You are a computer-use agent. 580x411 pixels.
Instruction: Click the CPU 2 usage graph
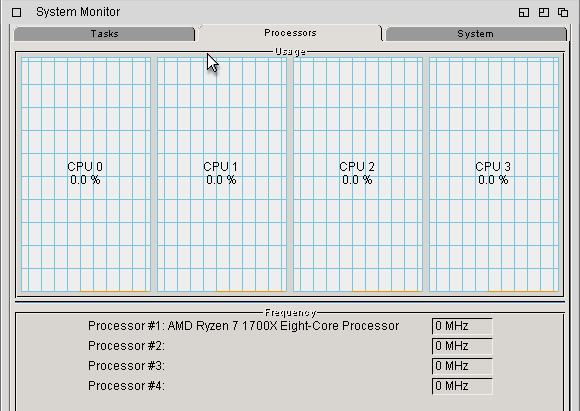pos(358,174)
